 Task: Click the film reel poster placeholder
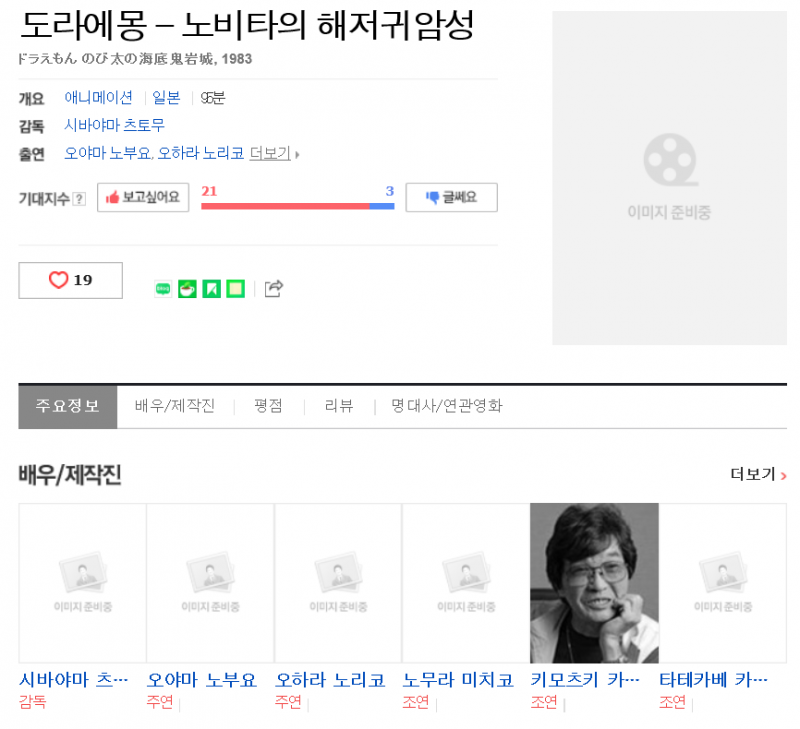tap(669, 178)
